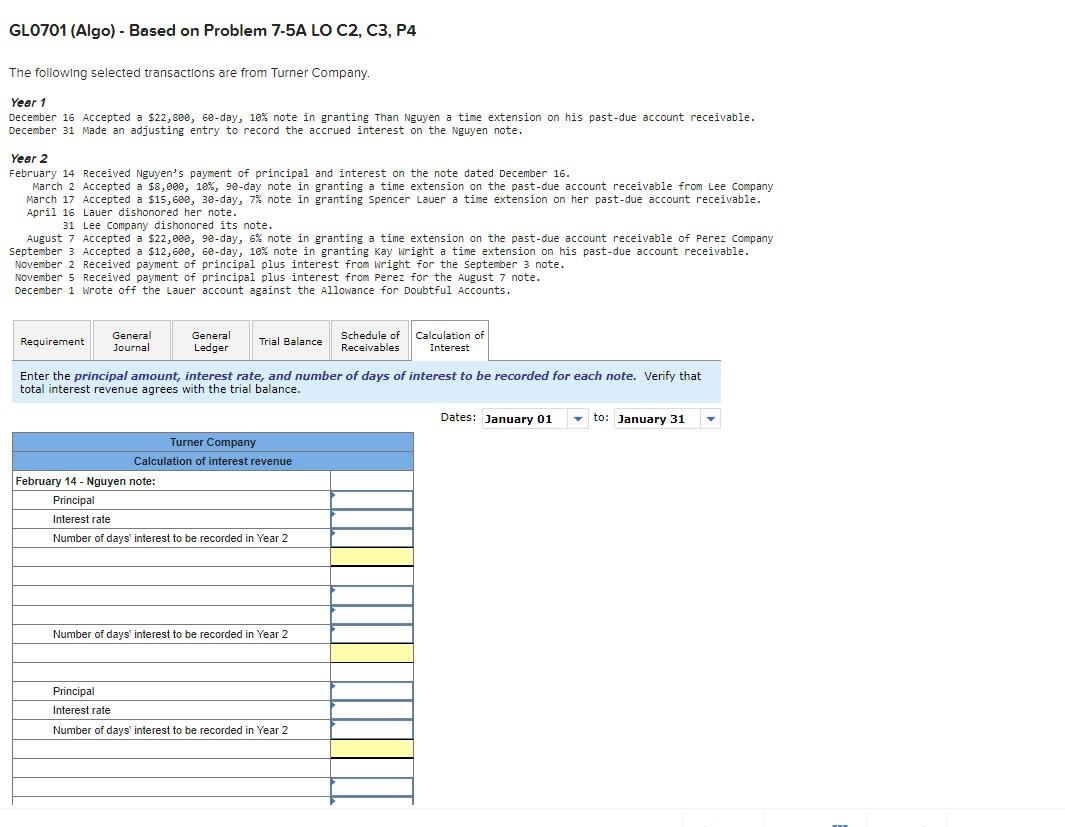
Task: Click the 'Year 1' heading
Action: tap(29, 103)
